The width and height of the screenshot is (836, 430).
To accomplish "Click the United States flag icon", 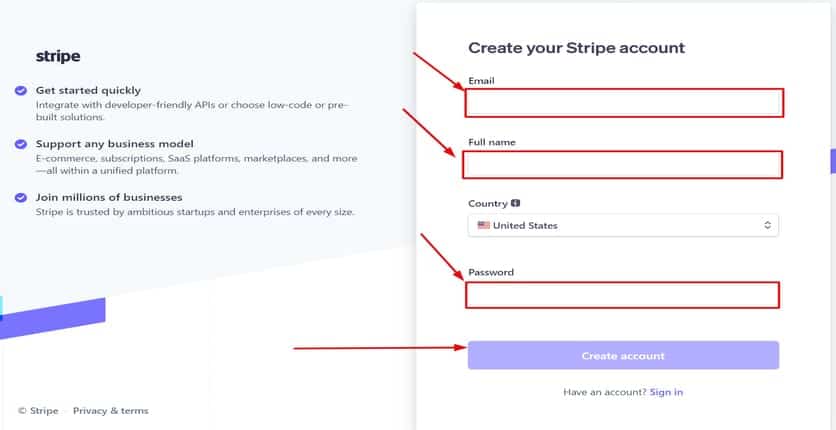I will point(483,226).
